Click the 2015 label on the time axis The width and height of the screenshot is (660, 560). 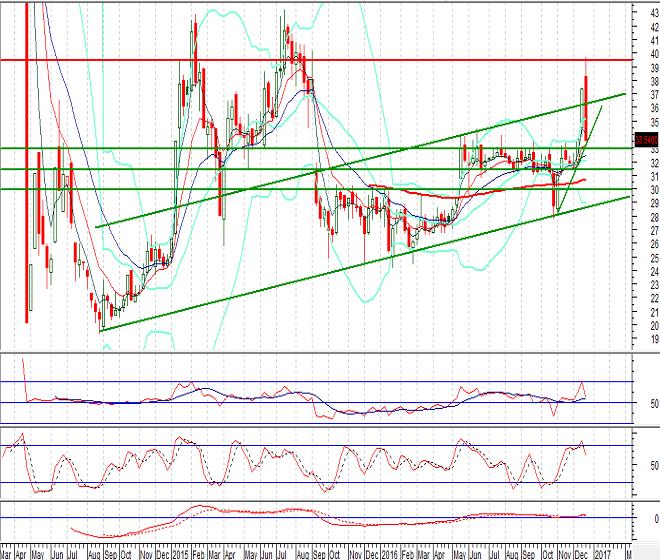tap(181, 555)
